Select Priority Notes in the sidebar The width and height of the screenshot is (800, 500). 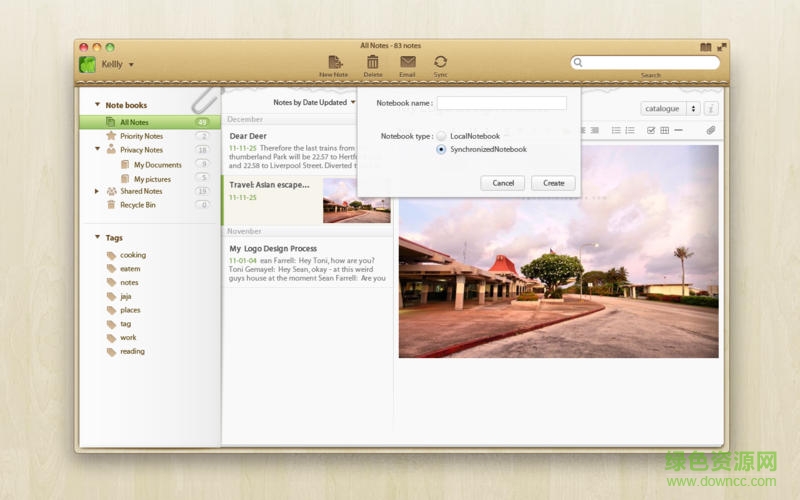141,136
